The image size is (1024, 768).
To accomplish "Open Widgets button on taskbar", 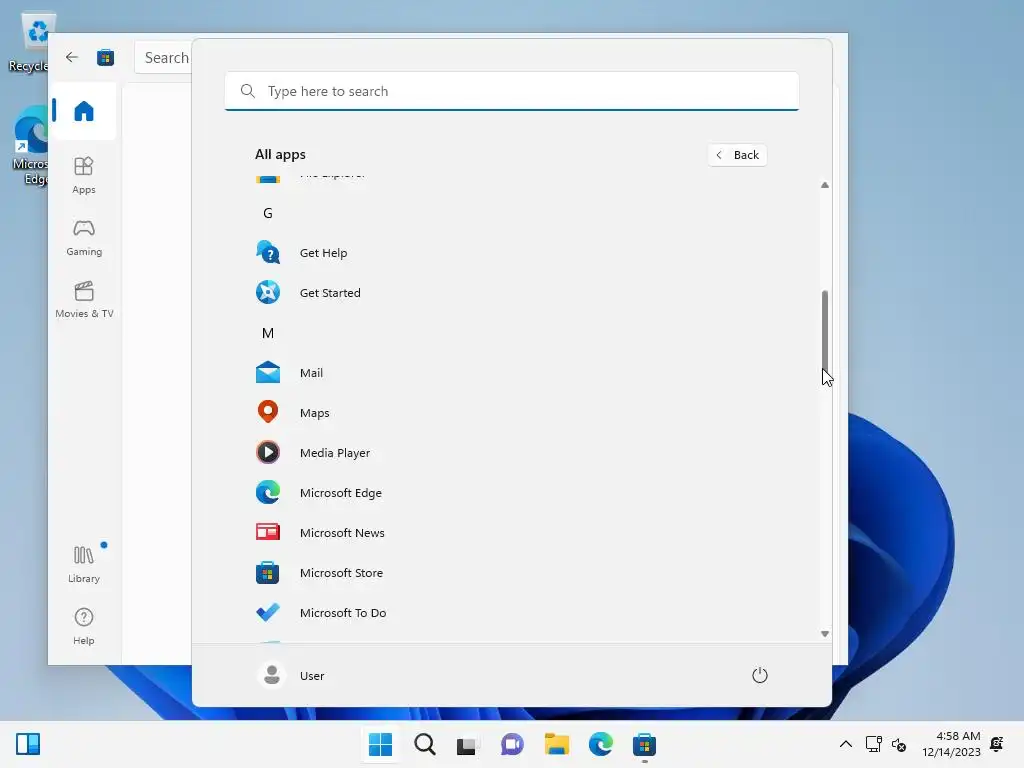I will tap(28, 744).
